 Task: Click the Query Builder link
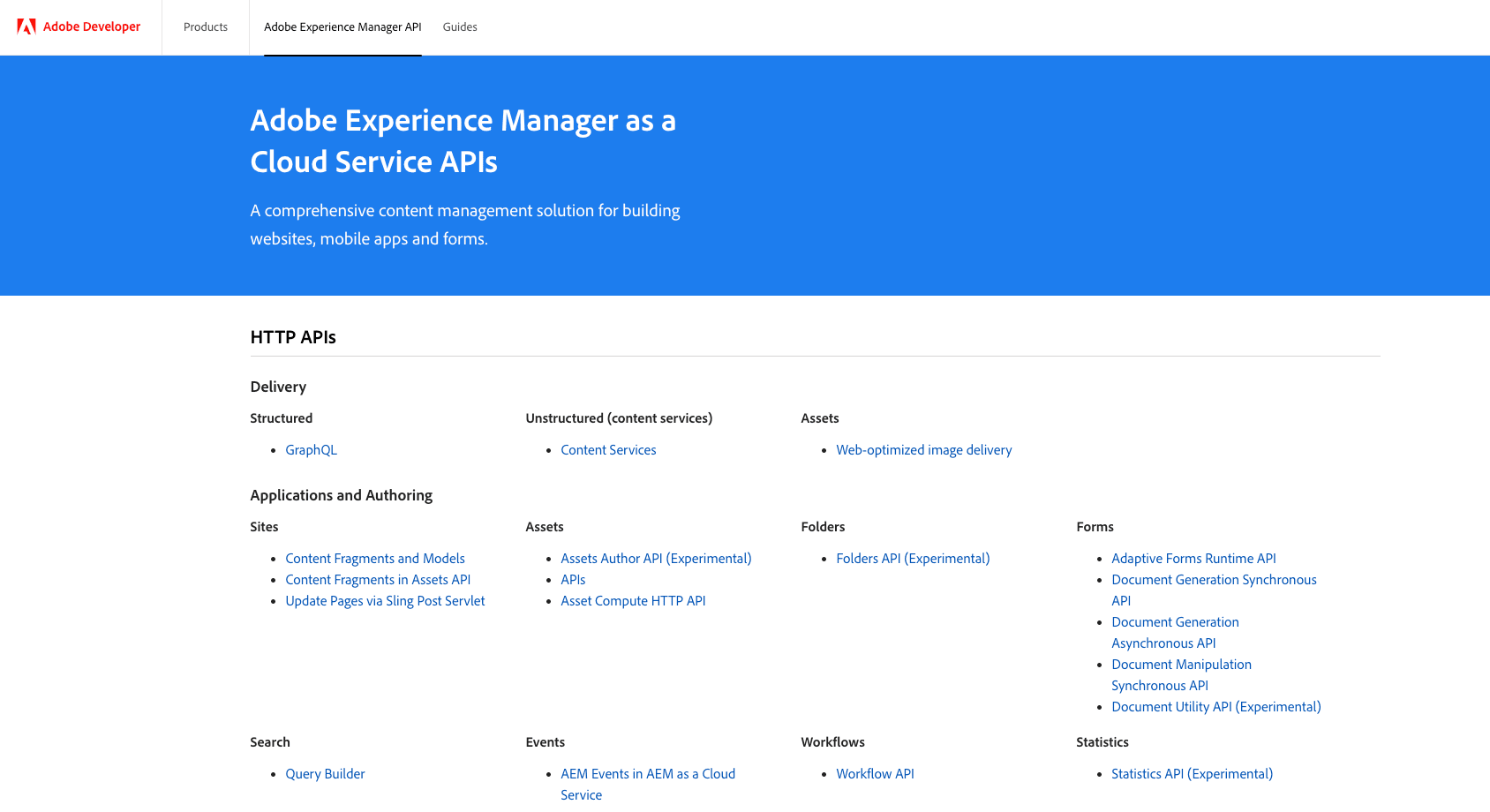coord(325,773)
